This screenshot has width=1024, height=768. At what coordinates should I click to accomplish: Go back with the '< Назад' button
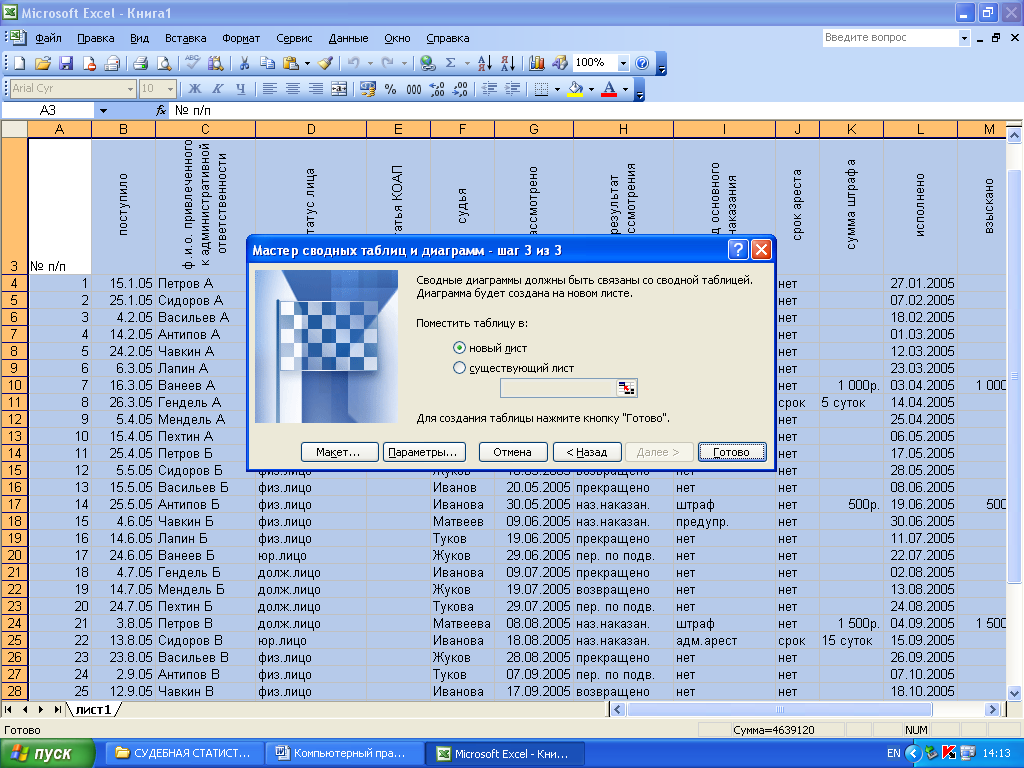pos(587,452)
